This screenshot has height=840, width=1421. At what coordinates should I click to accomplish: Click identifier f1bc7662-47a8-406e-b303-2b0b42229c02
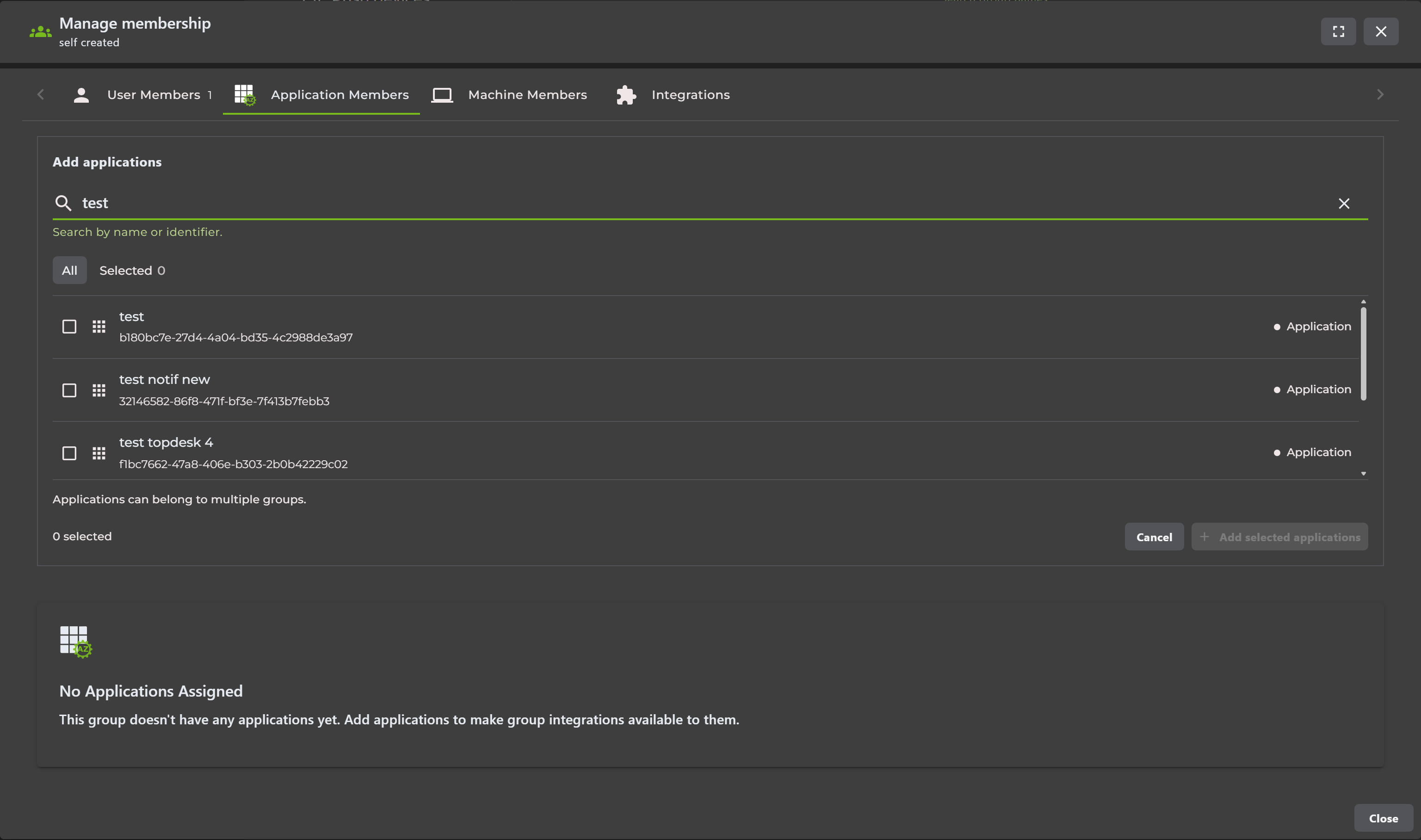[x=233, y=465]
